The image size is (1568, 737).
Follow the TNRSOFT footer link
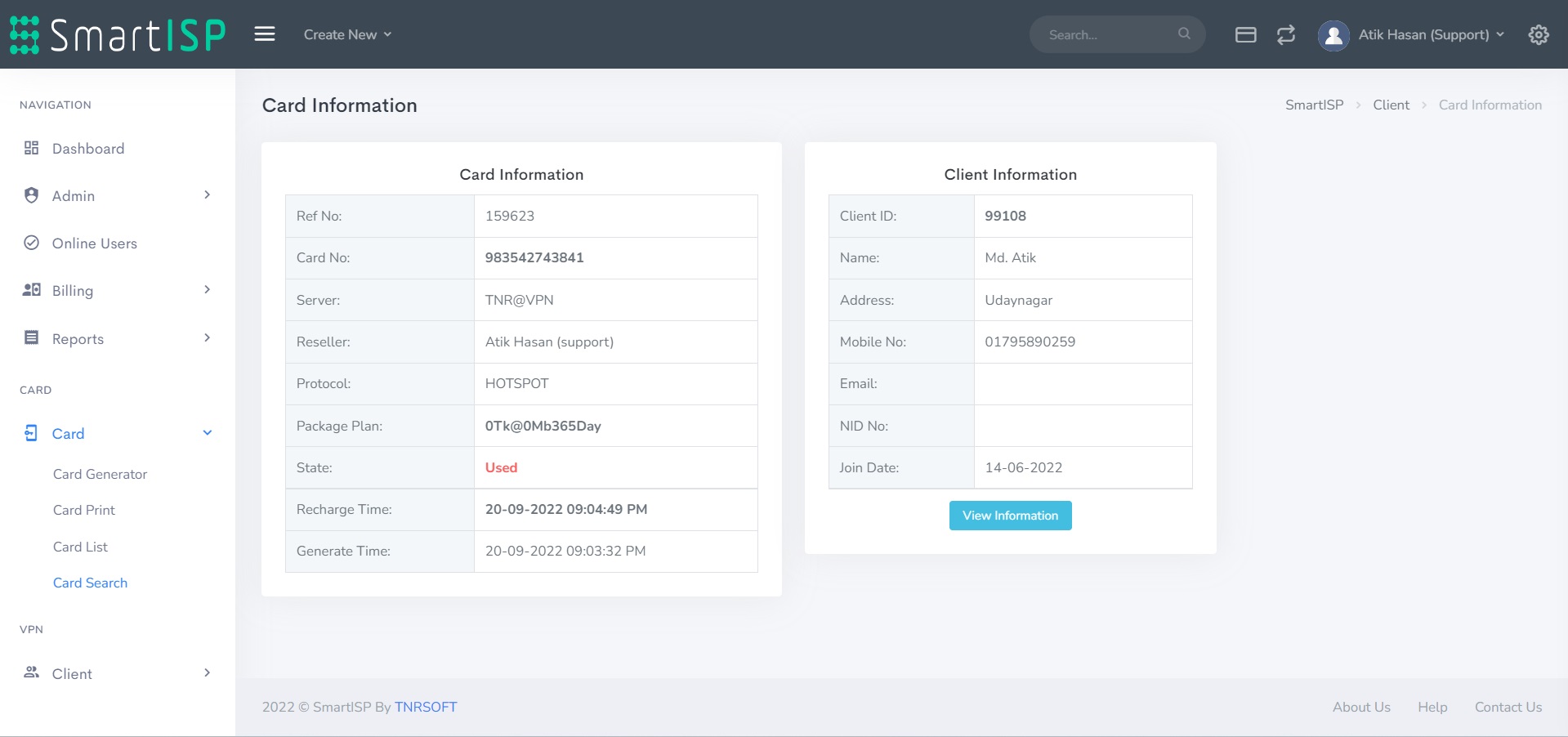point(425,707)
